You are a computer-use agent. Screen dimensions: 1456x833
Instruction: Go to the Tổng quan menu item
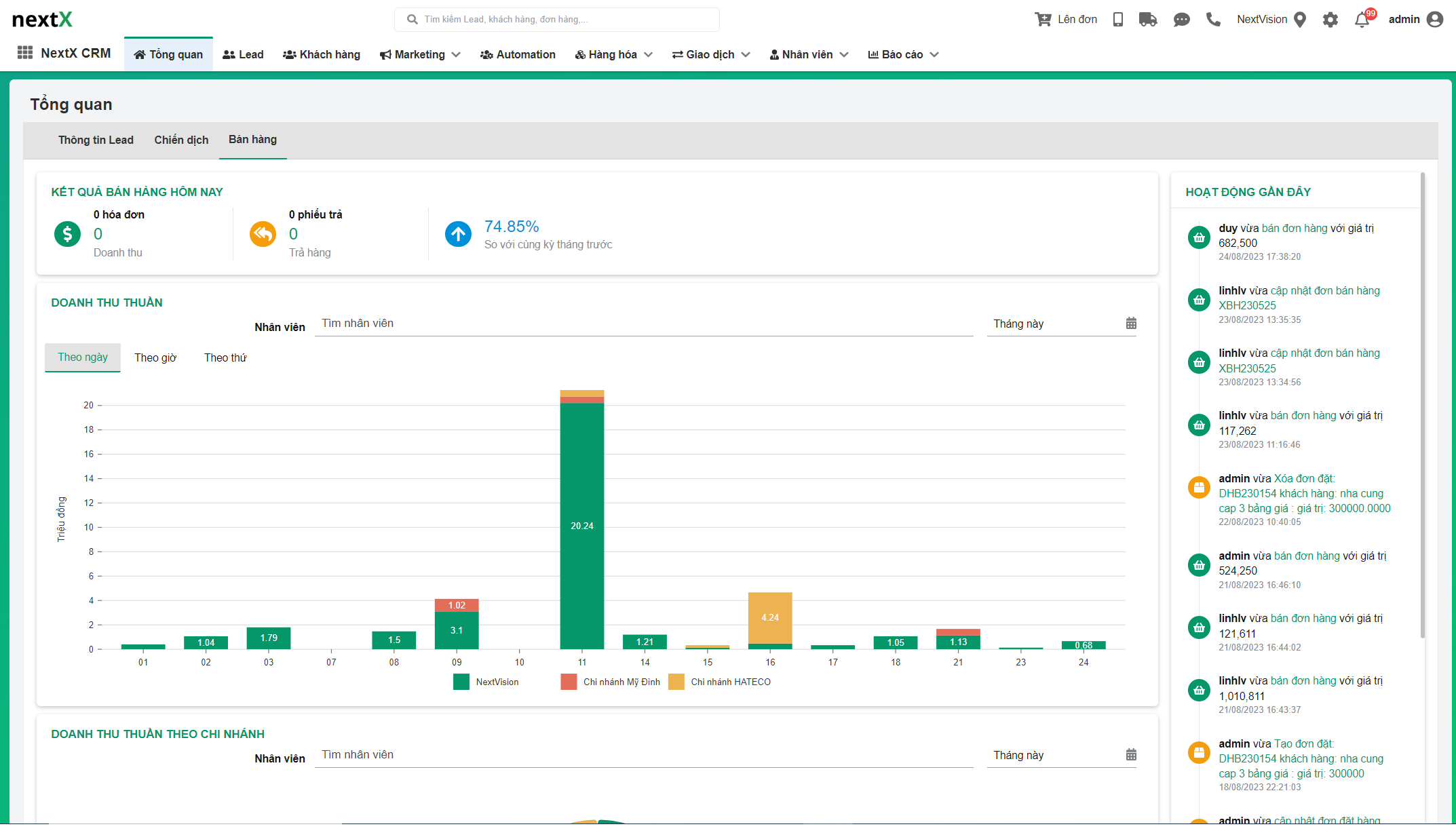point(168,54)
